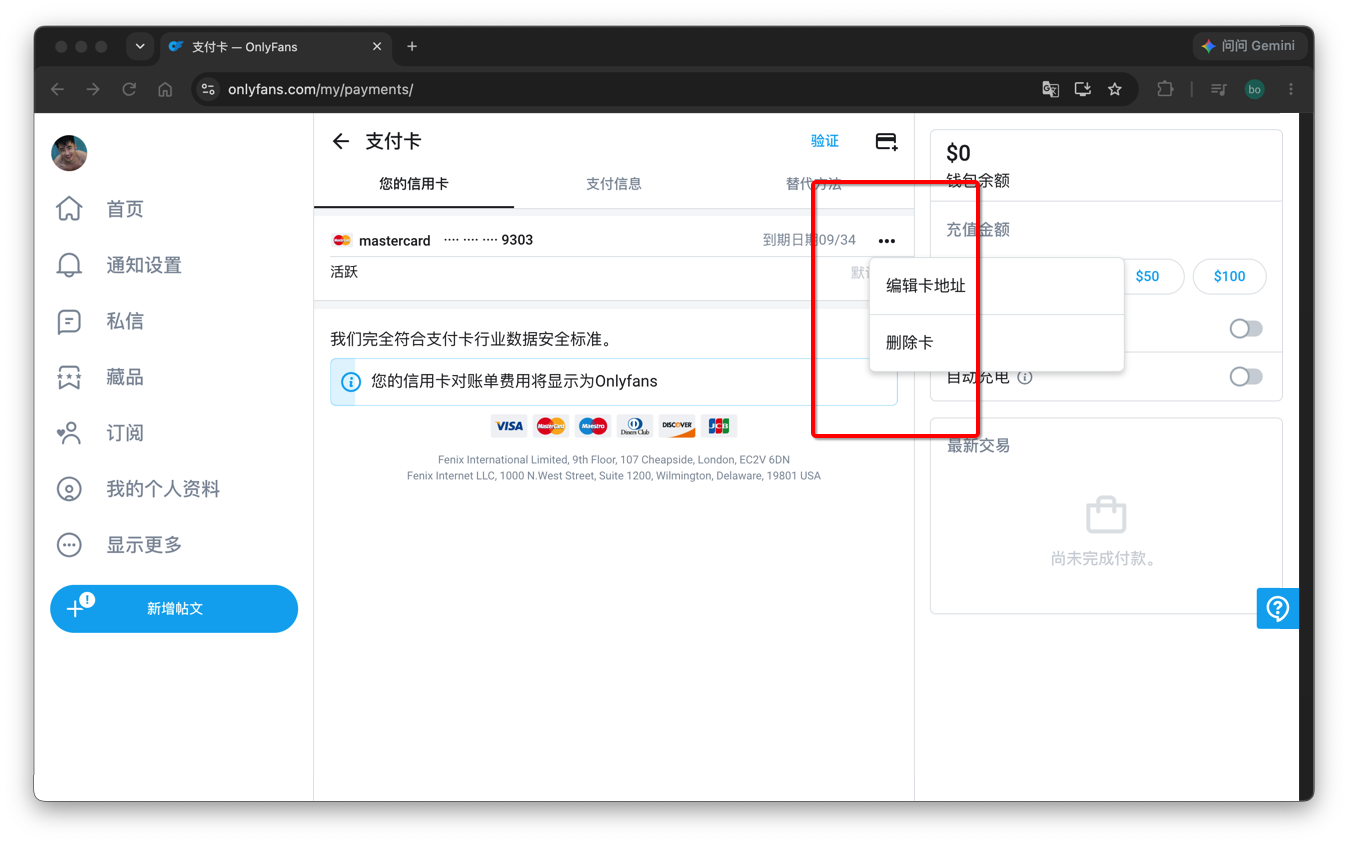Reload the page with the refresh icon
The height and width of the screenshot is (843, 1348).
tap(129, 89)
